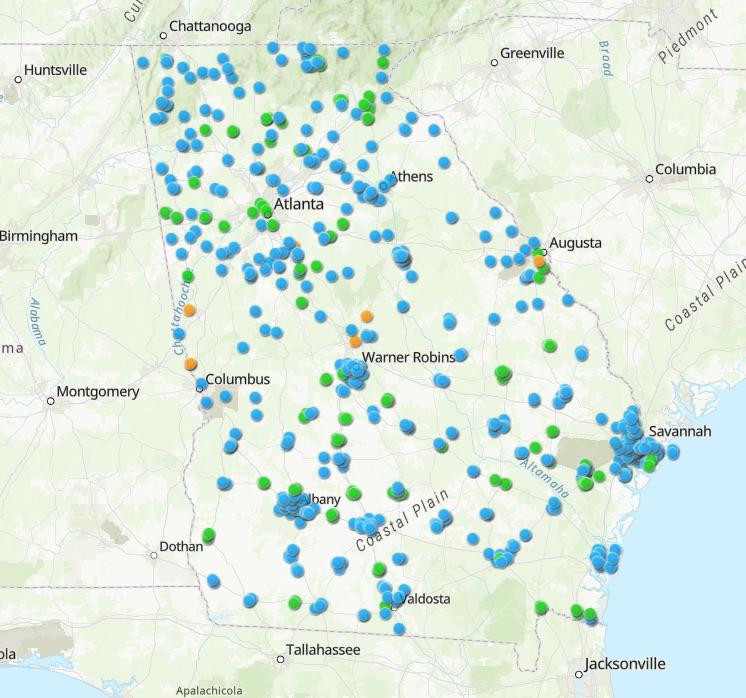Click the orange marker beside Augusta

pos(539,261)
